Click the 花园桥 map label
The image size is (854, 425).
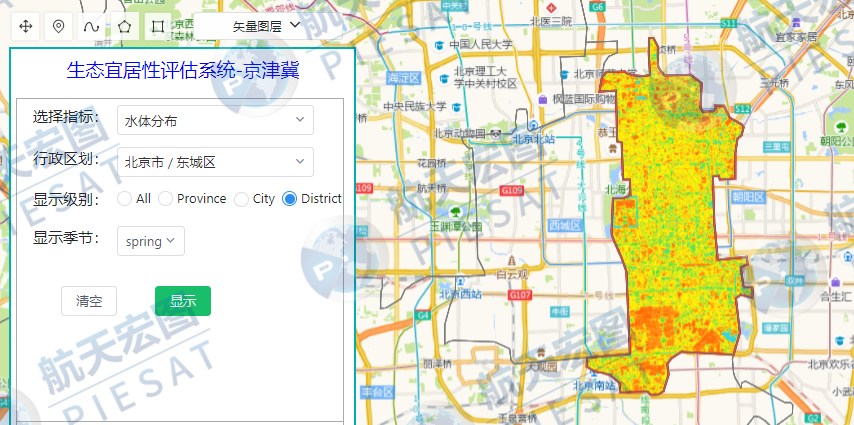point(432,162)
